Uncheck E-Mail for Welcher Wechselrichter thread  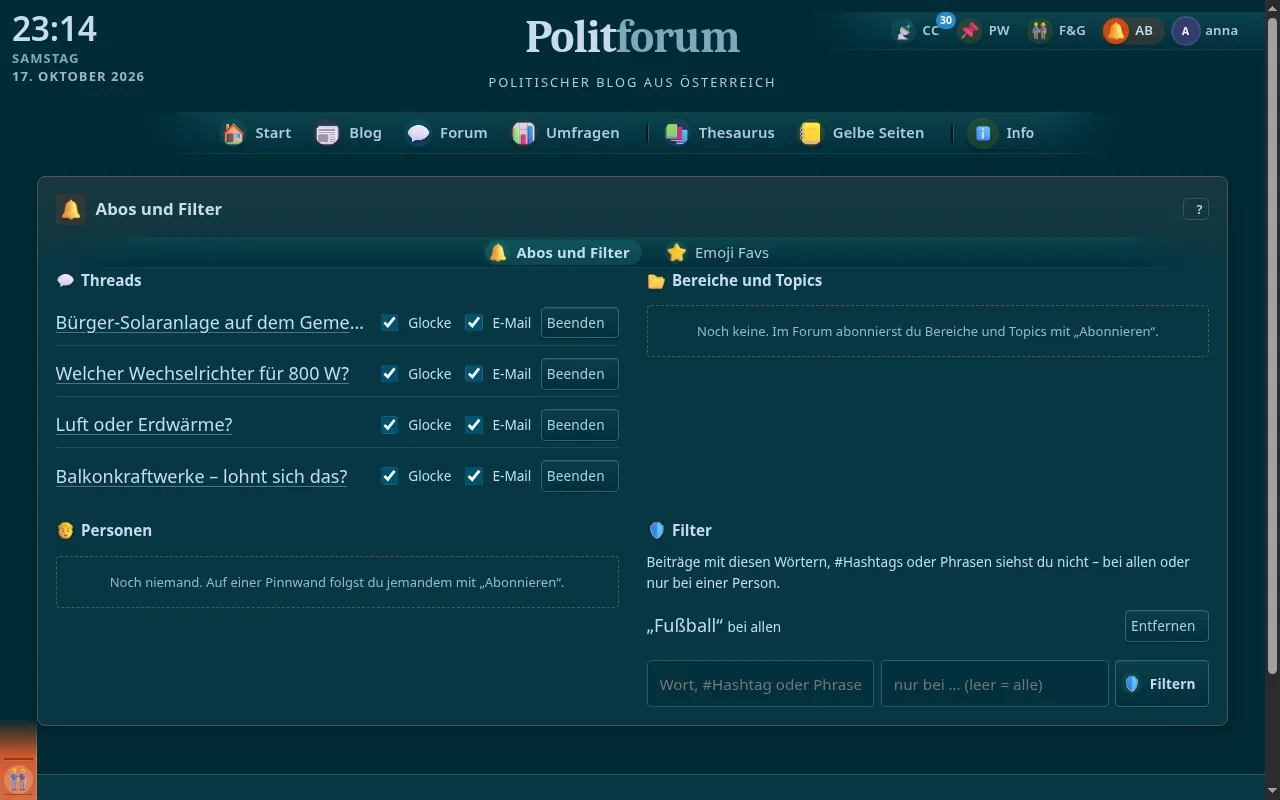474,374
